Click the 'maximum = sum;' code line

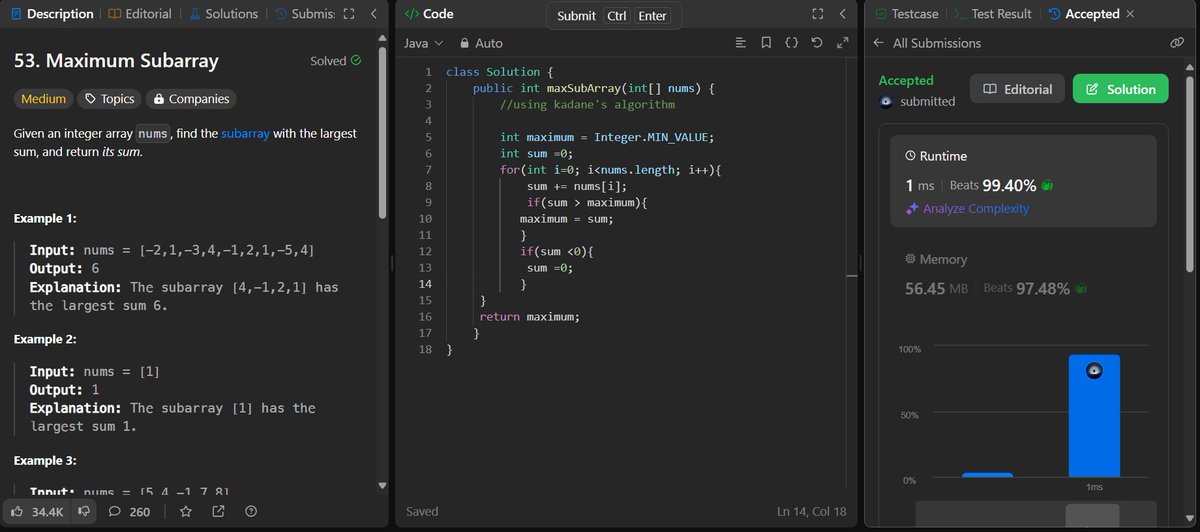pos(566,219)
